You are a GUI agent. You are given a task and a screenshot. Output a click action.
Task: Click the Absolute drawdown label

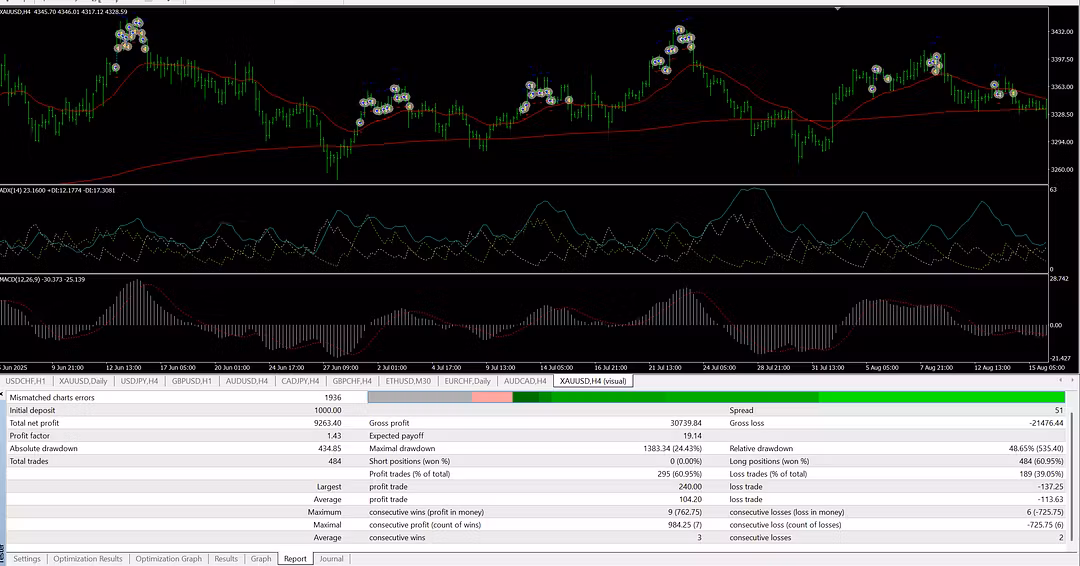tap(43, 448)
